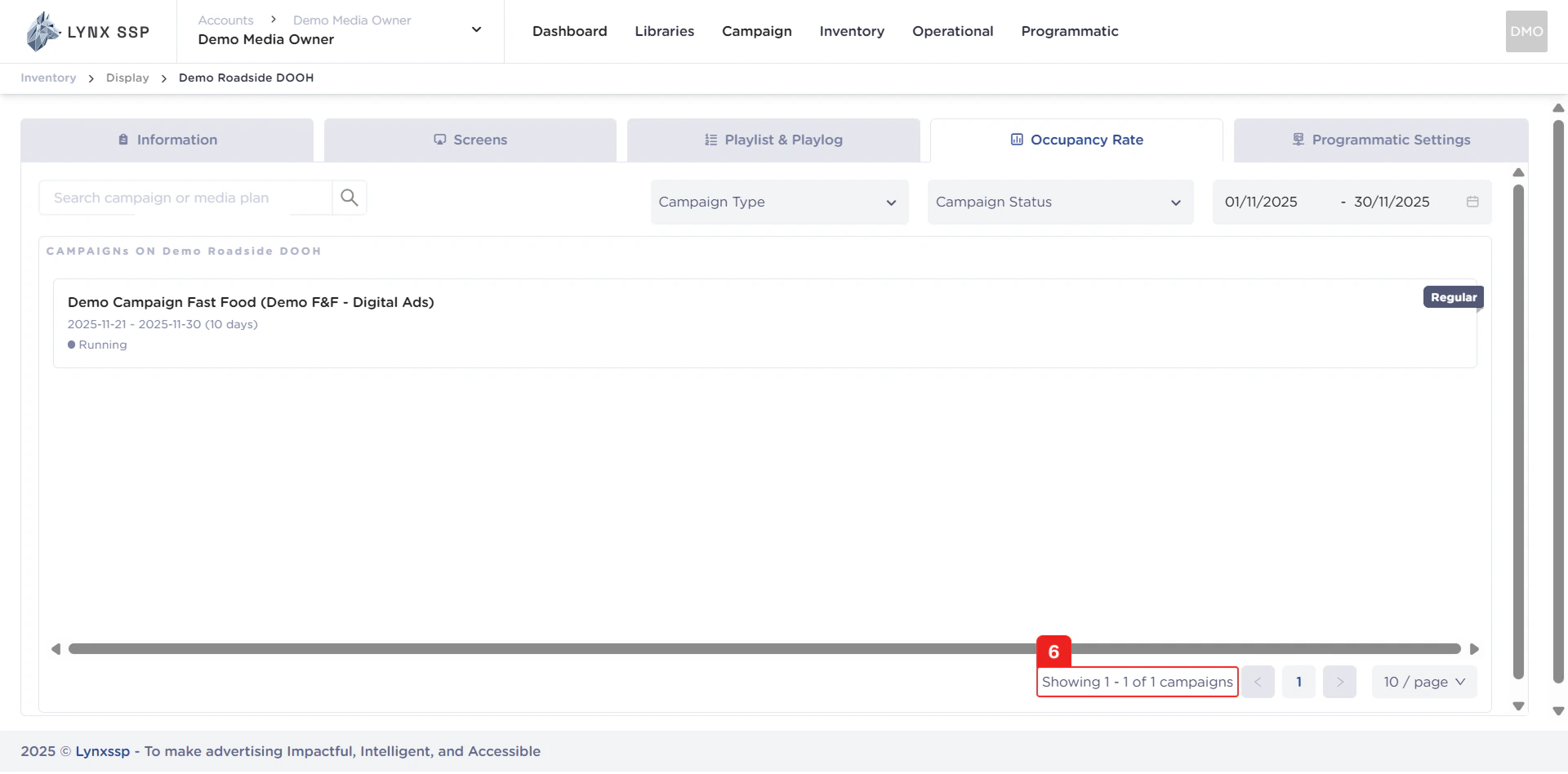Open the Campaign Status dropdown
The image size is (1568, 774).
click(1060, 202)
